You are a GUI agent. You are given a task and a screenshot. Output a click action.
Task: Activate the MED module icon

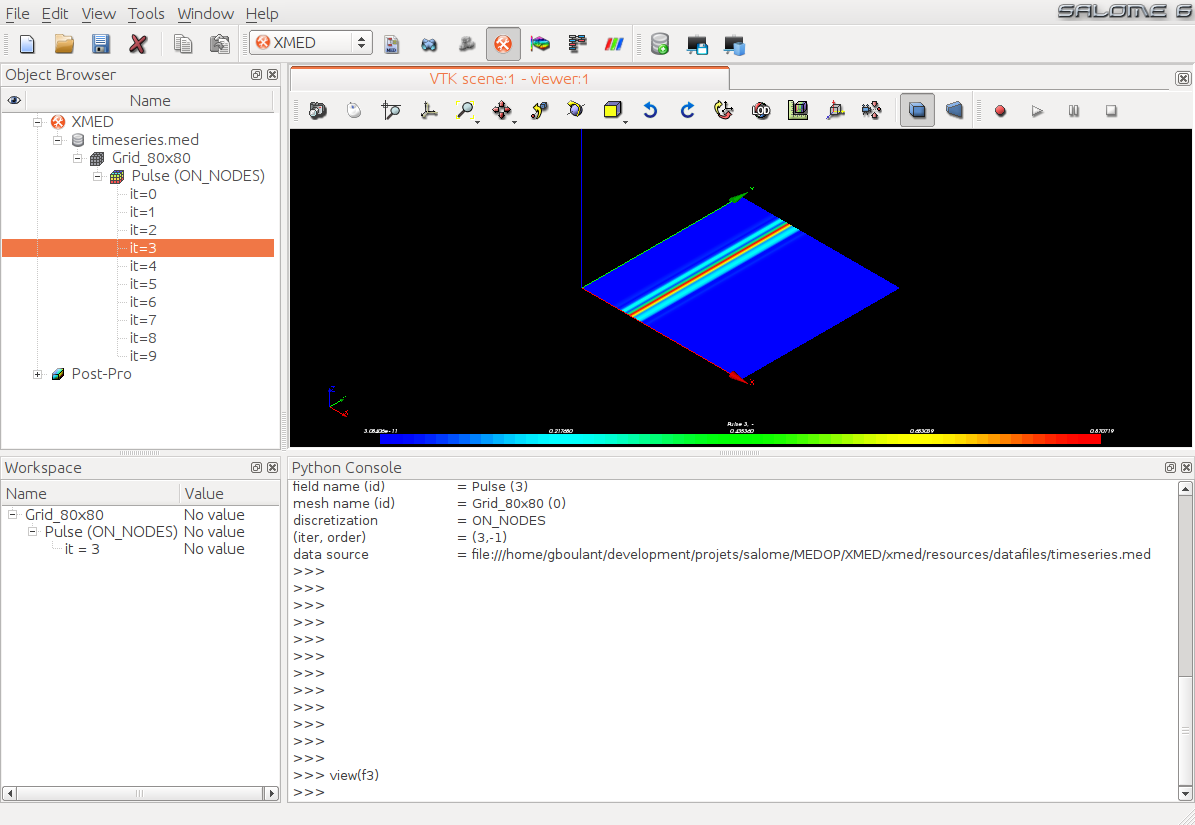coord(391,44)
